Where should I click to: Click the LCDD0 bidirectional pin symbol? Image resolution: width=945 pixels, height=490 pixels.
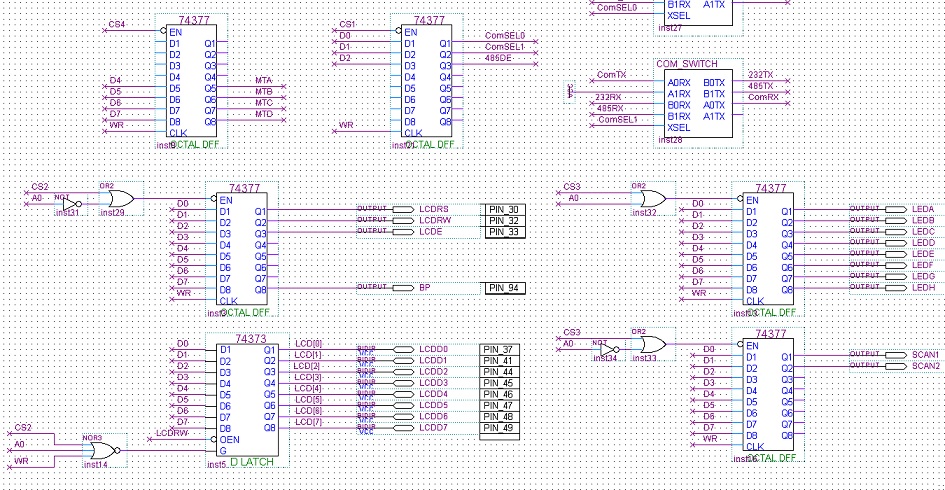(x=402, y=349)
